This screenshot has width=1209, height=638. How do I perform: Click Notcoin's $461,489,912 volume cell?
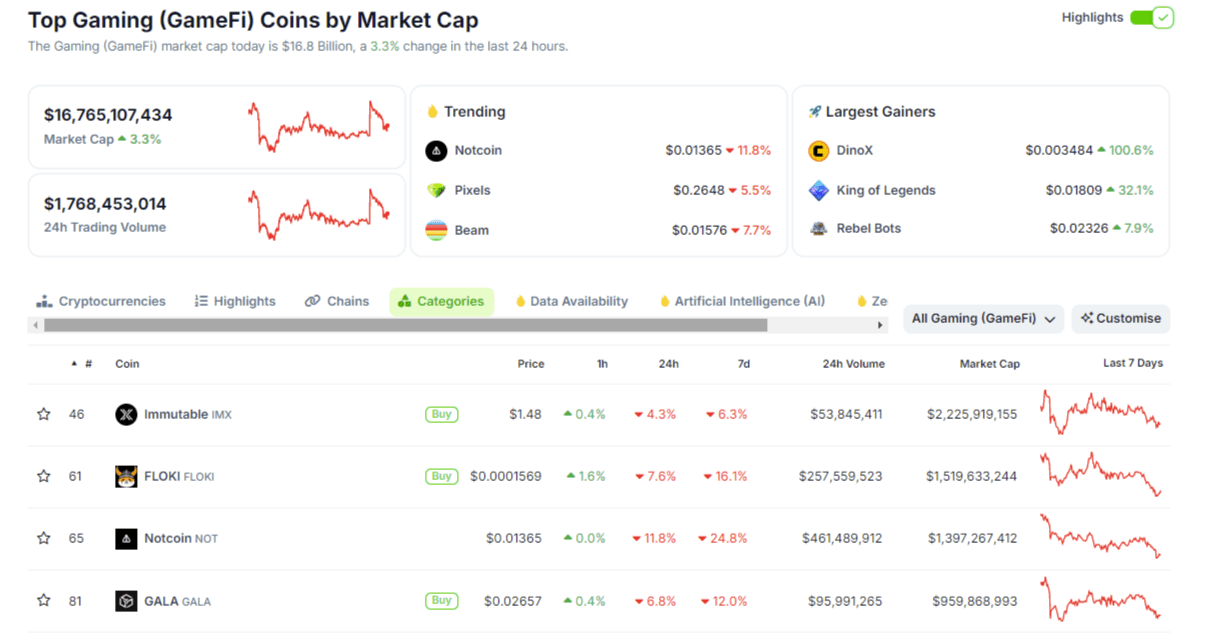(842, 538)
